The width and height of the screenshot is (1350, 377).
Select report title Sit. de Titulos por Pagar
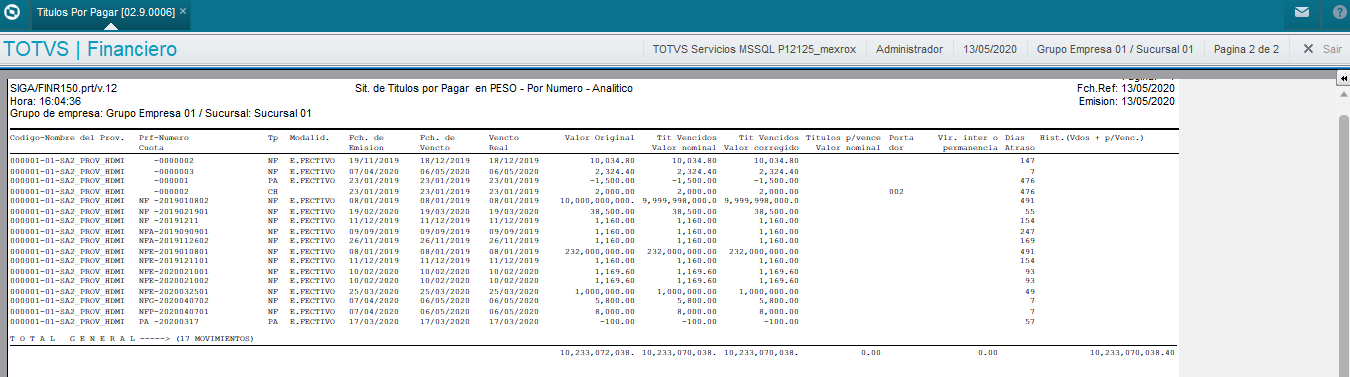pyautogui.click(x=494, y=88)
